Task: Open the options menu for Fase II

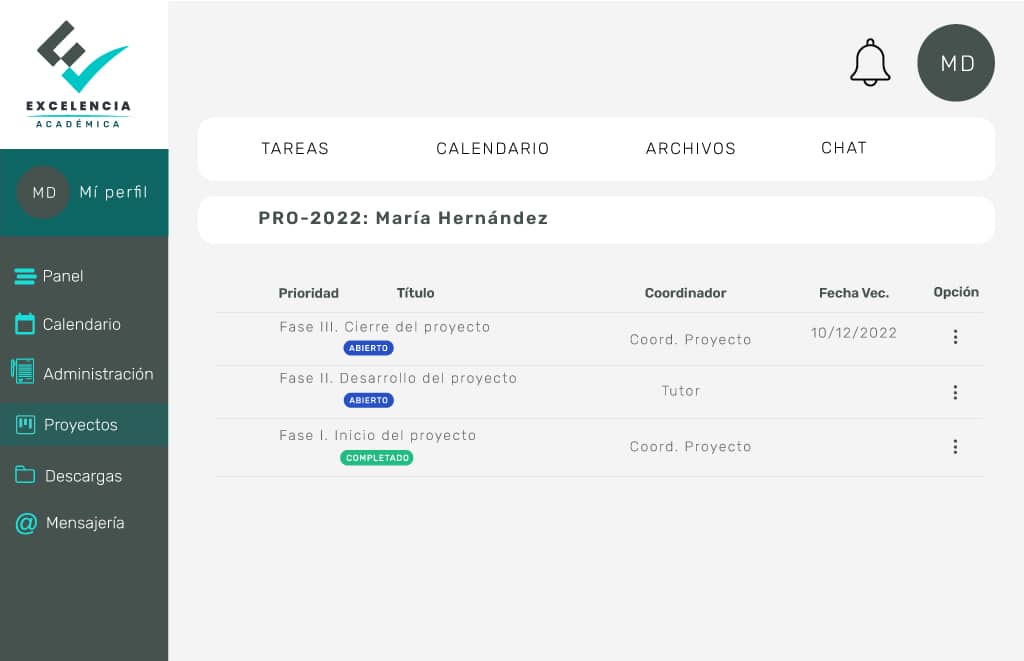Action: (955, 392)
